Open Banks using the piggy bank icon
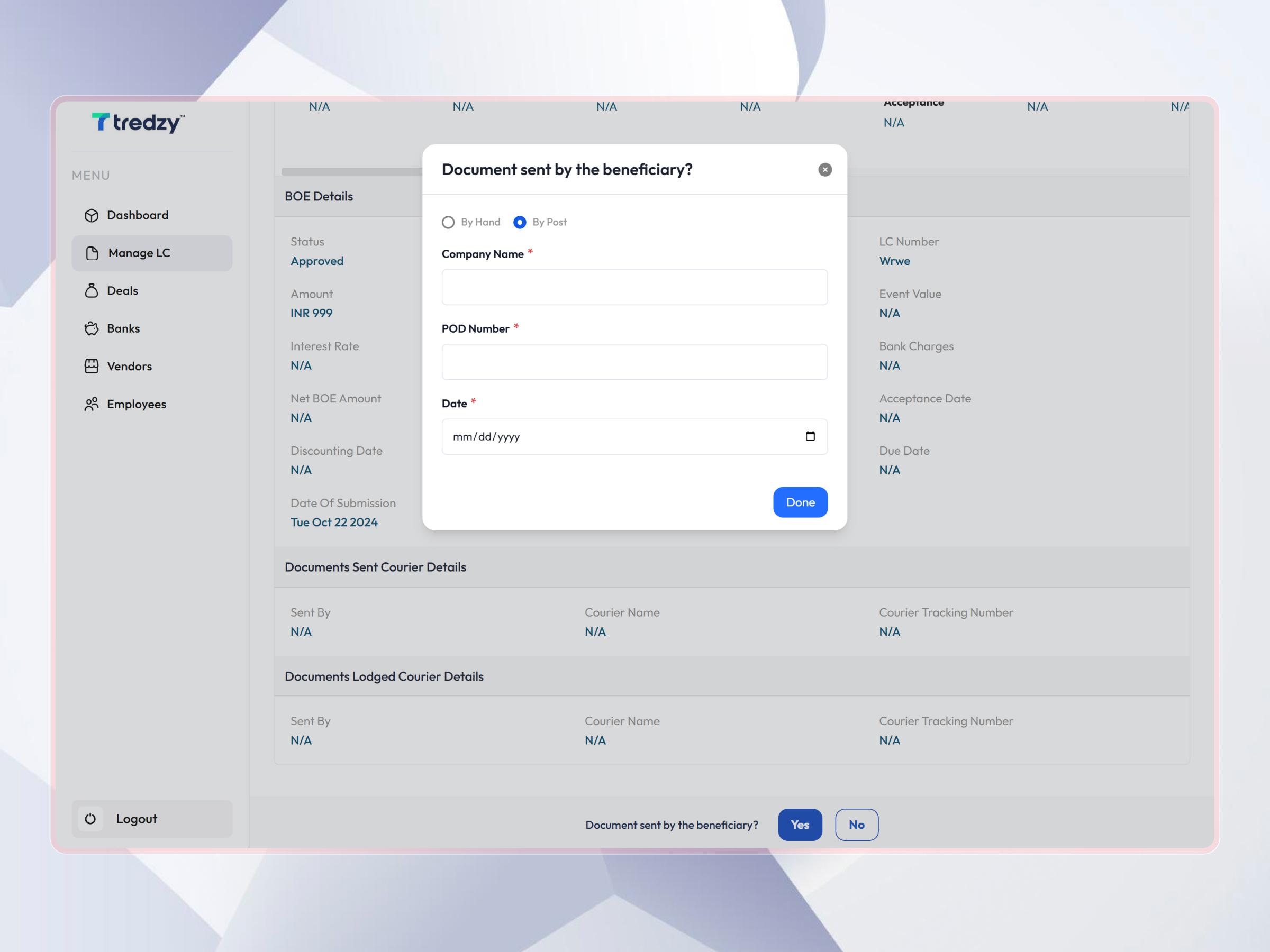1270x952 pixels. pyautogui.click(x=92, y=328)
